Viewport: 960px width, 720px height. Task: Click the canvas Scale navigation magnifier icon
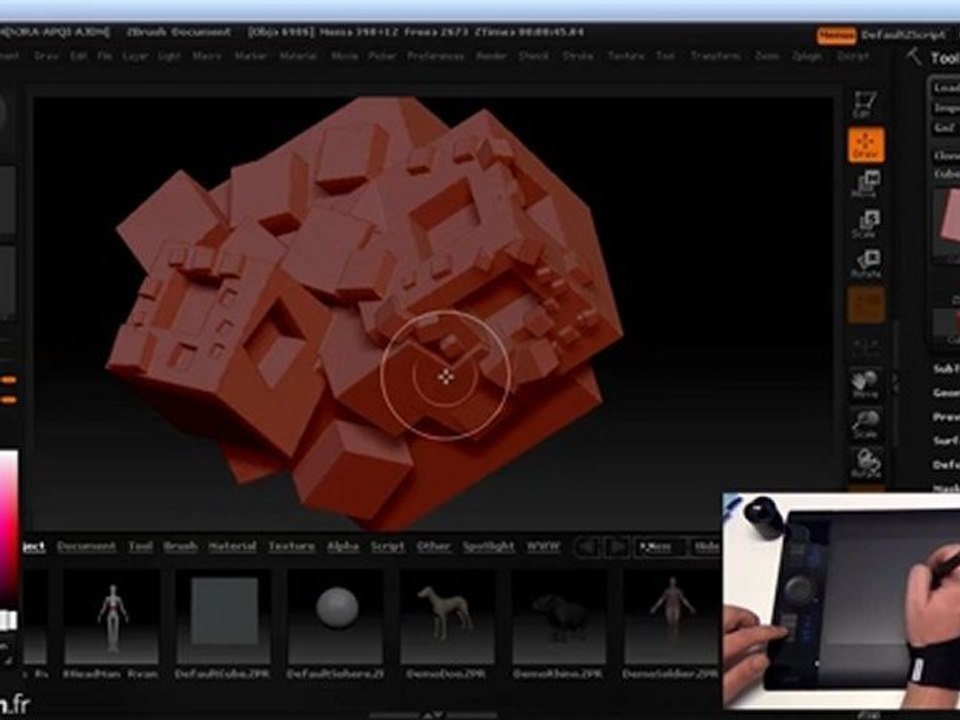coord(866,424)
